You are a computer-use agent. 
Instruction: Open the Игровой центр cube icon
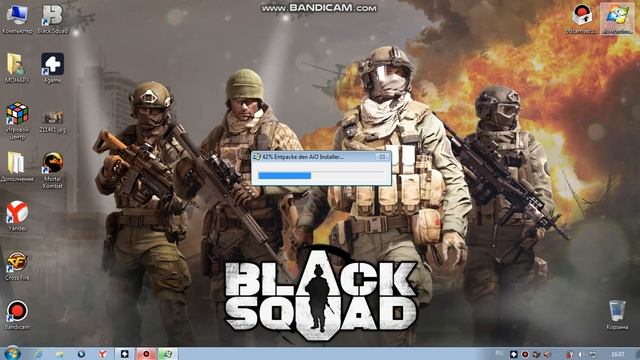tap(17, 121)
